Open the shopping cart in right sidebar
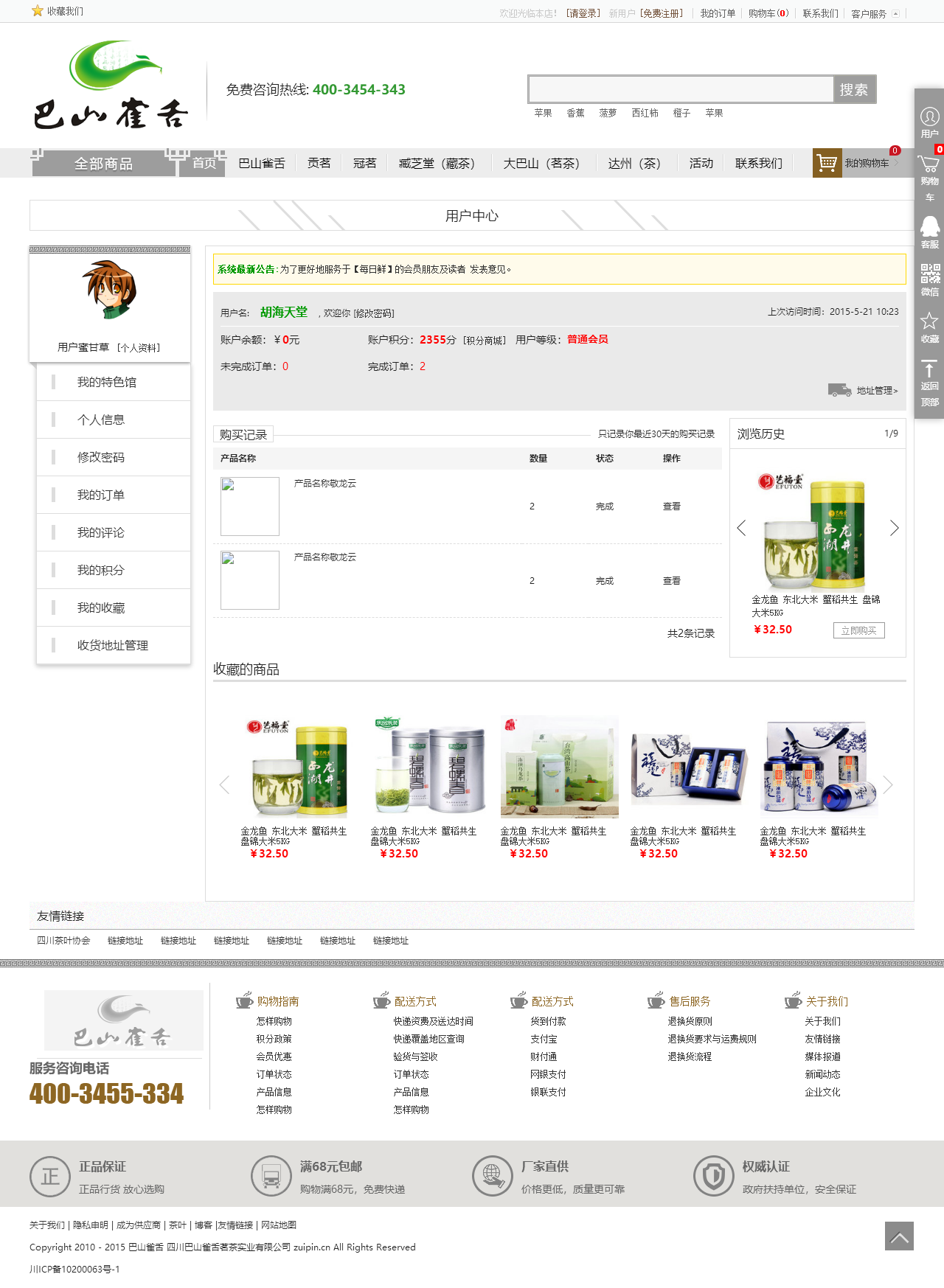This screenshot has width=944, height=1288. coord(929,165)
